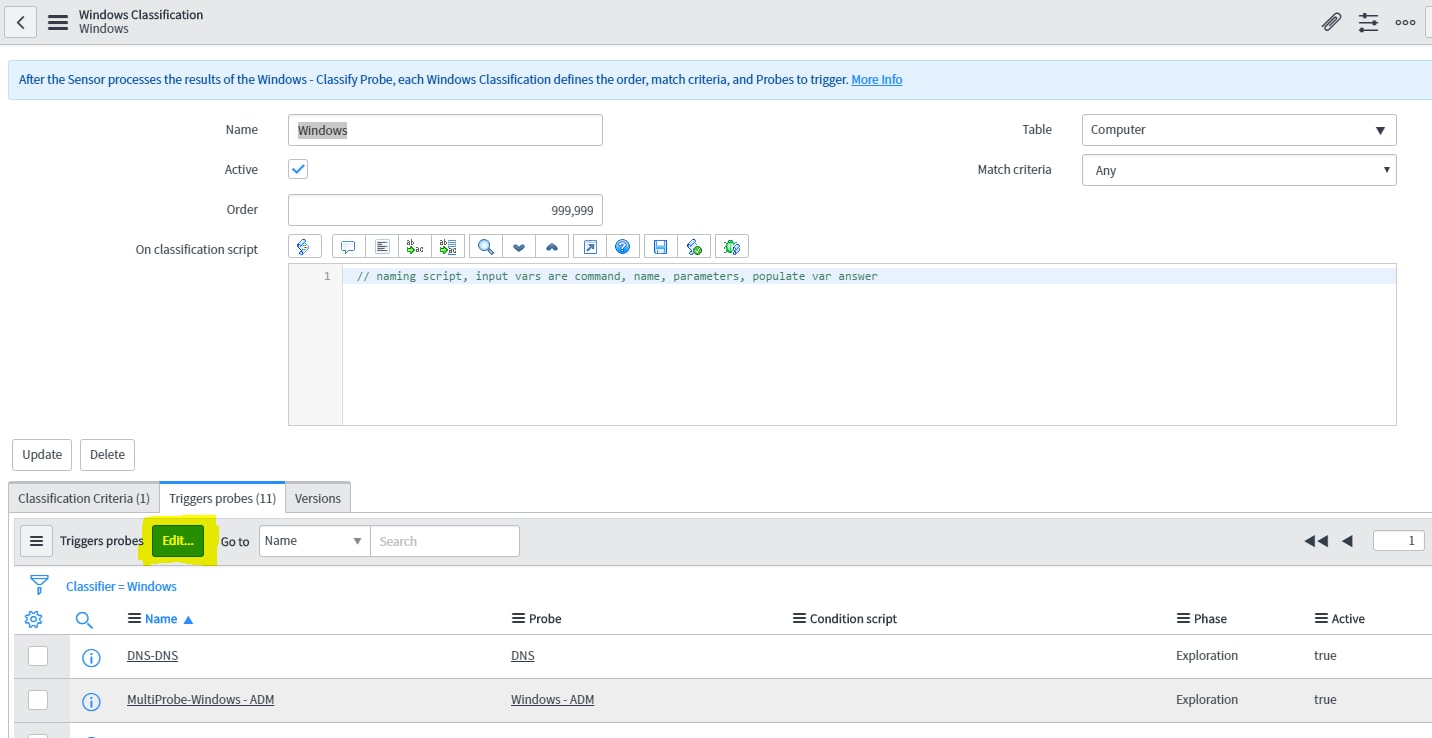Open the Windows - ADM probe link

pyautogui.click(x=552, y=700)
